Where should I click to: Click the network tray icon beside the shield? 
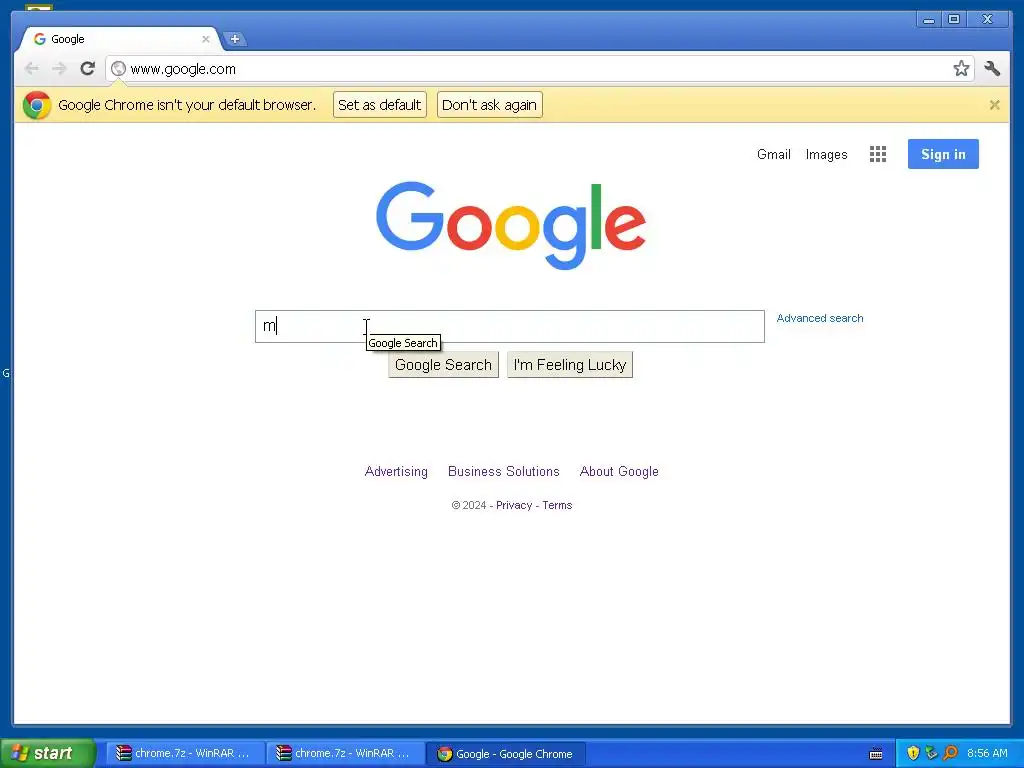pos(931,753)
